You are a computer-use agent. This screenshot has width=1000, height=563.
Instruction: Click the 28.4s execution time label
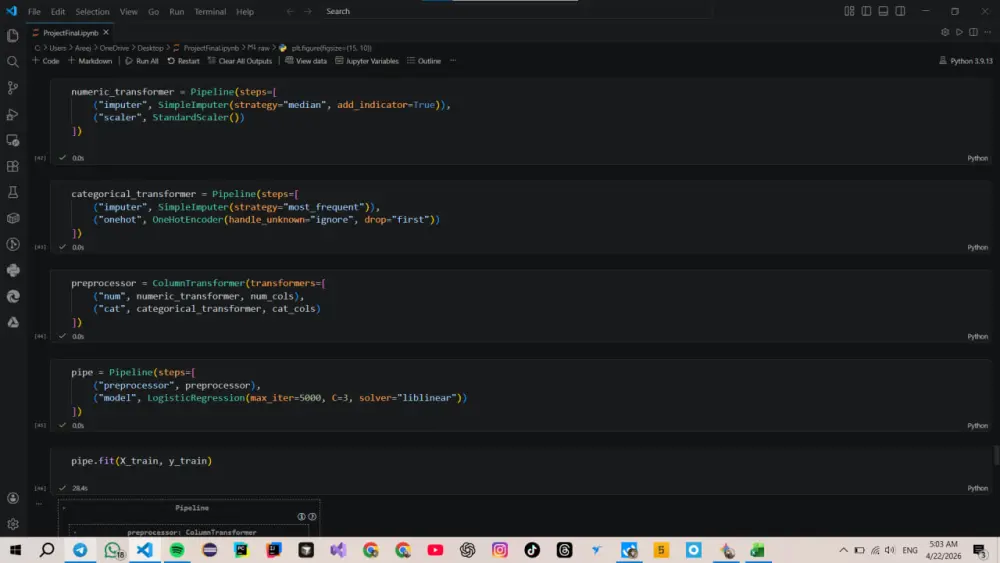(x=80, y=488)
